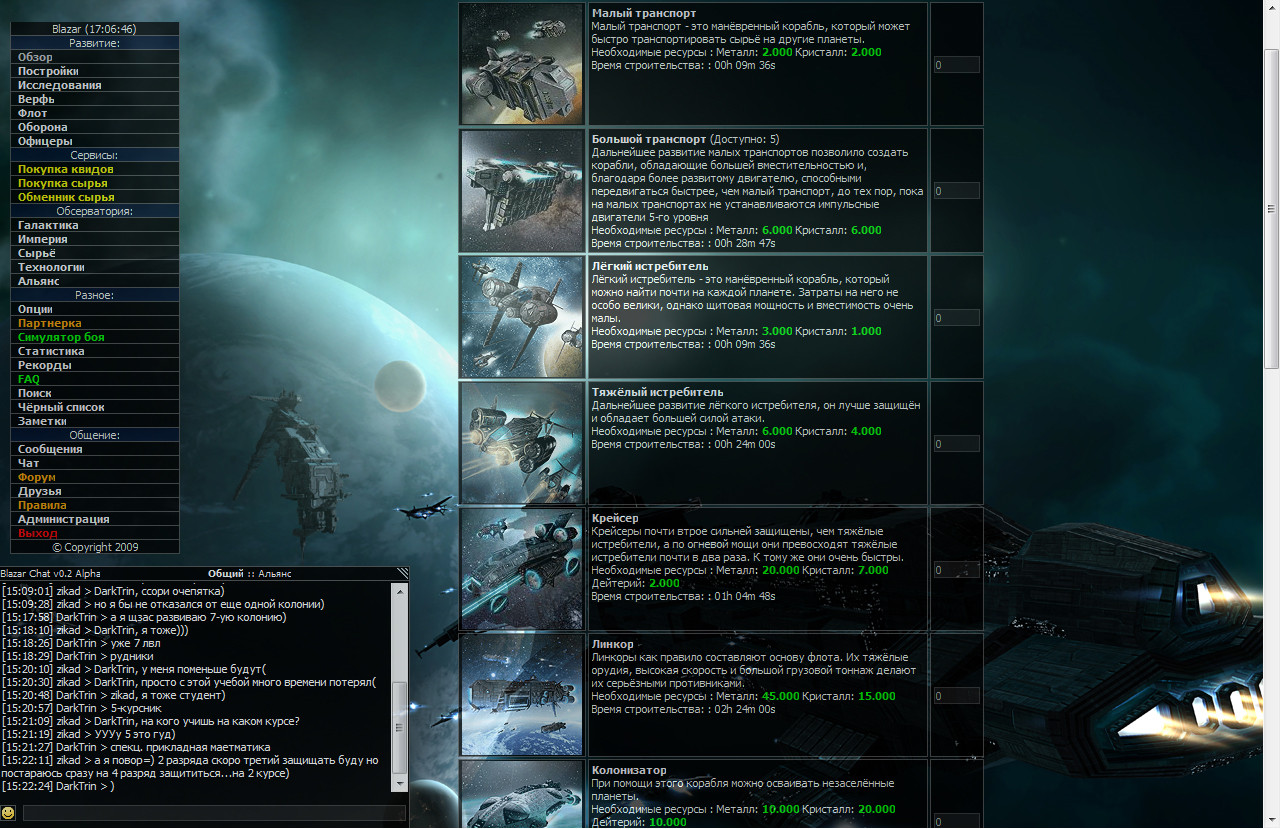Screen dimensions: 1280x829
Task: Open the smiley emoticon picker in chat
Action: point(8,813)
